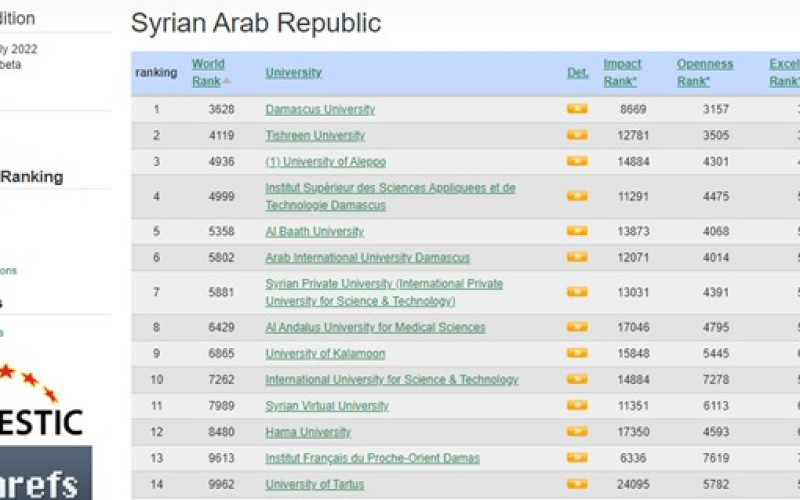Sort by Openness Rank column header
The height and width of the screenshot is (500, 800).
(x=705, y=72)
